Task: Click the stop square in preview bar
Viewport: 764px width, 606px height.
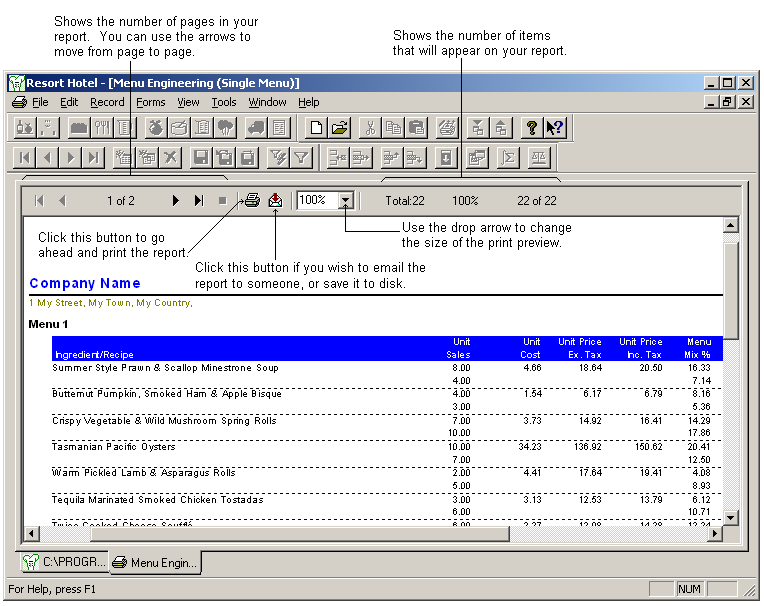Action: pyautogui.click(x=223, y=200)
